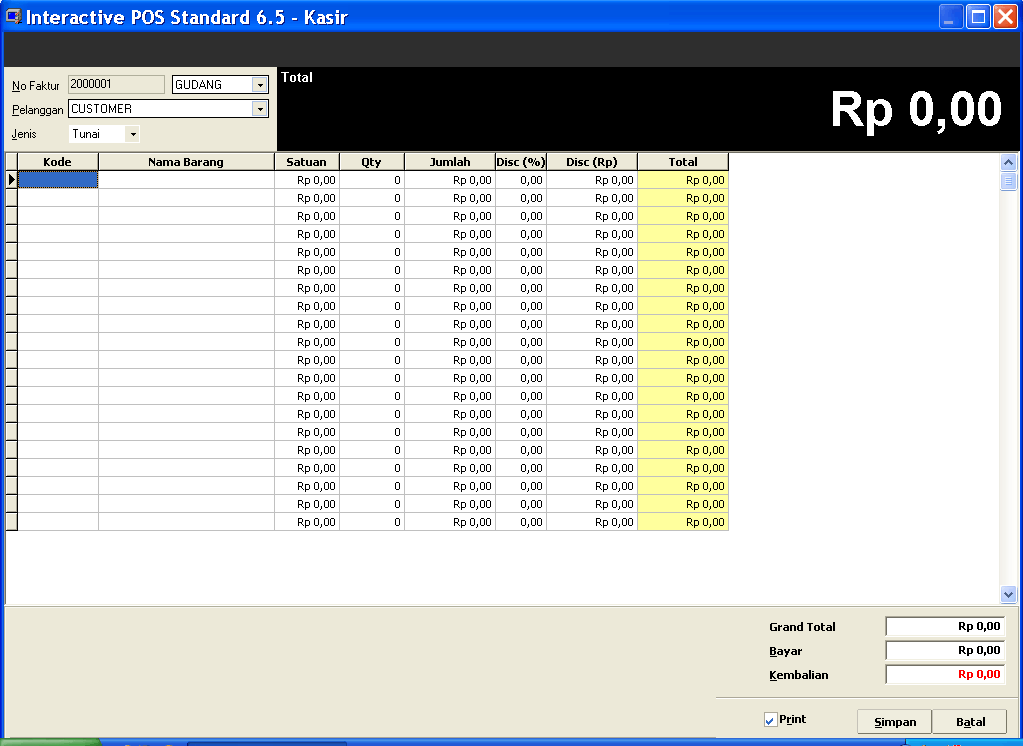Click the current row indicator arrow
This screenshot has width=1023, height=746.
click(11, 179)
